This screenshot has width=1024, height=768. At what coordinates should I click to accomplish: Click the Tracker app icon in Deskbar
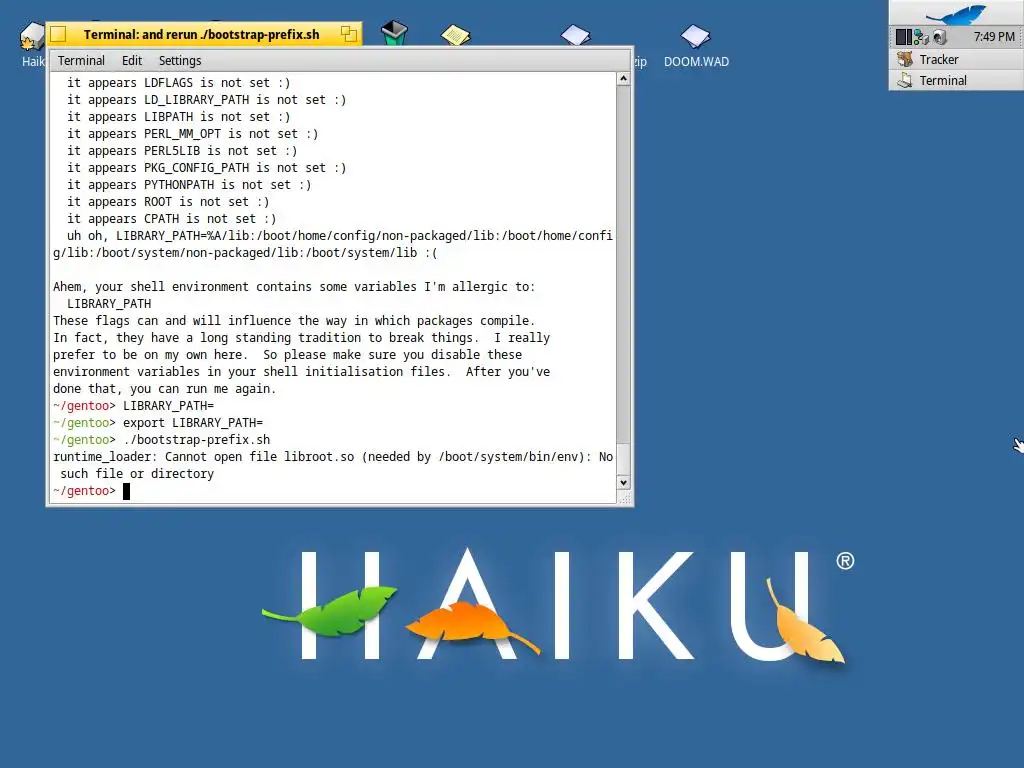pos(904,59)
